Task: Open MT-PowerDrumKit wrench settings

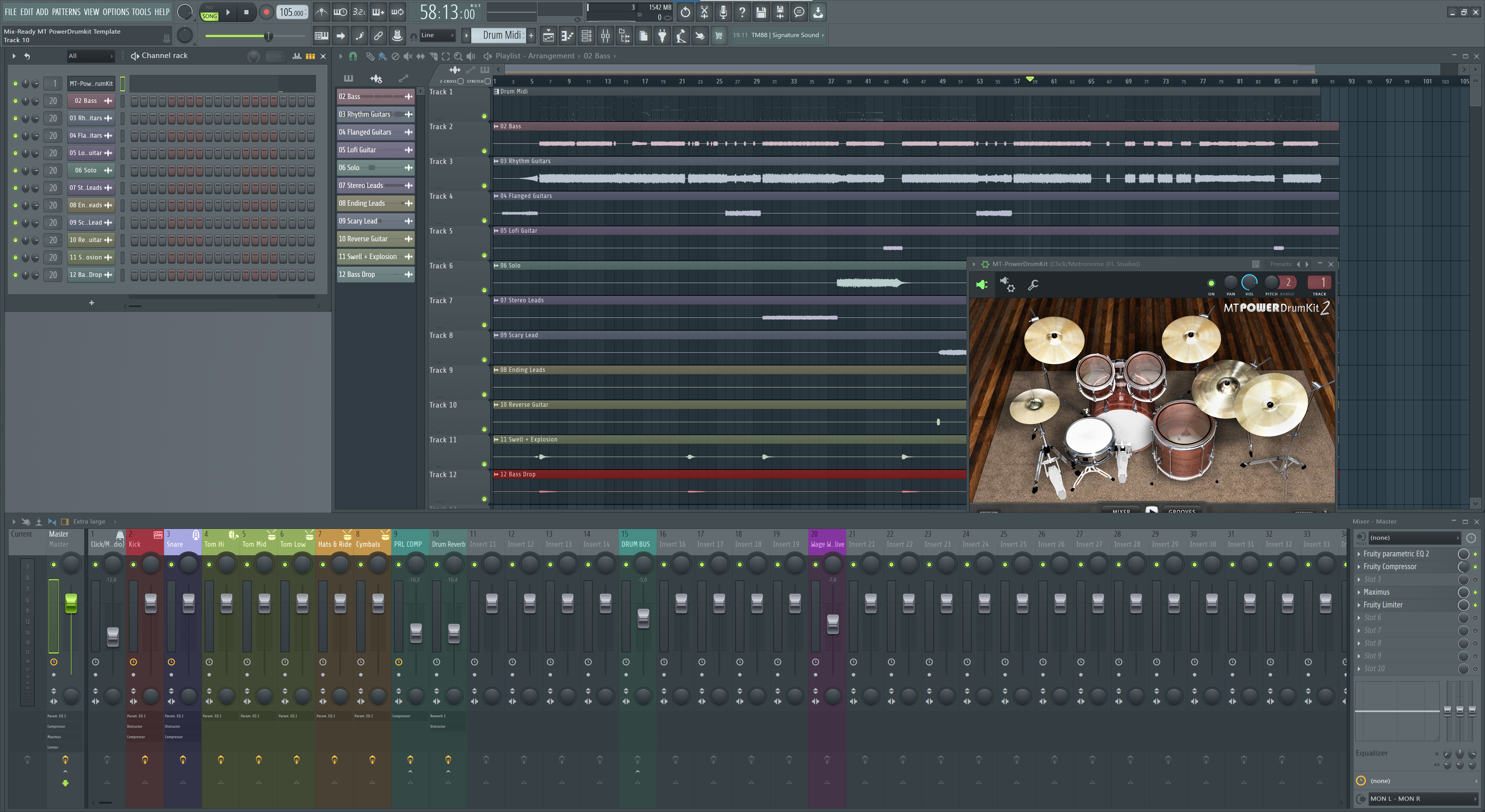Action: 1033,285
